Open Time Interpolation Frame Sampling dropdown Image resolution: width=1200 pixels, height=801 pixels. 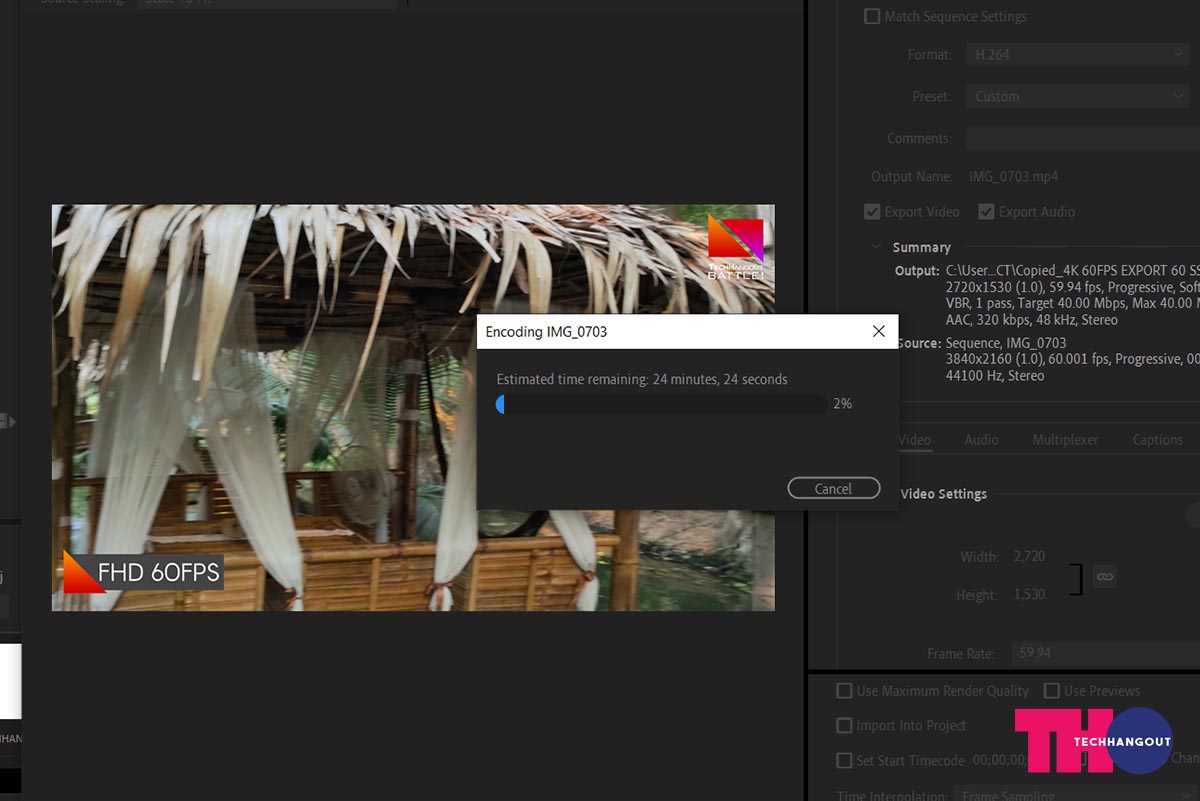point(1076,796)
